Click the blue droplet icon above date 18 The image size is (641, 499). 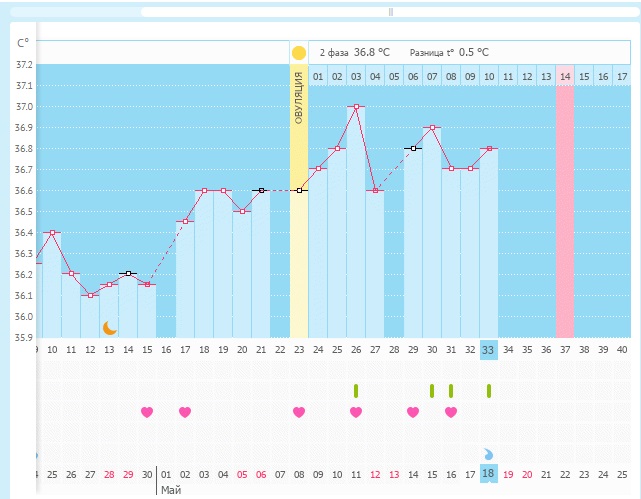tap(488, 453)
